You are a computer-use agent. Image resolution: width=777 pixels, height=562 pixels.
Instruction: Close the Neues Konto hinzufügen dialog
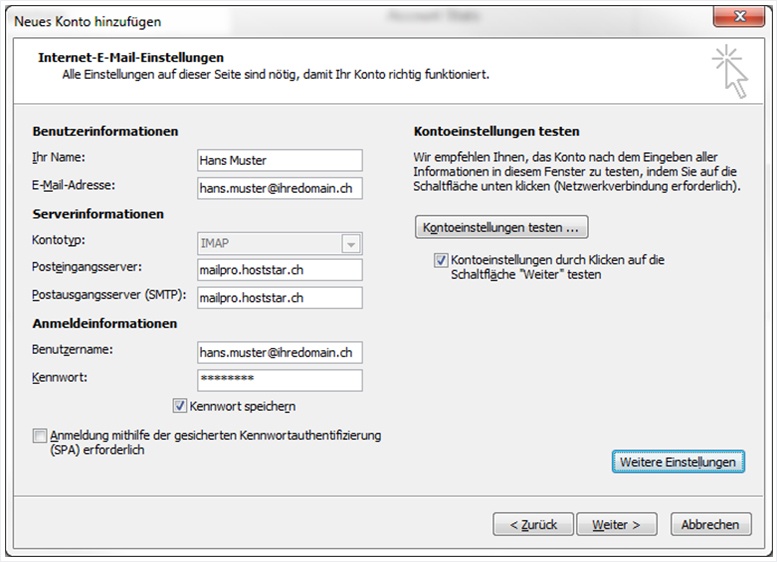click(739, 17)
